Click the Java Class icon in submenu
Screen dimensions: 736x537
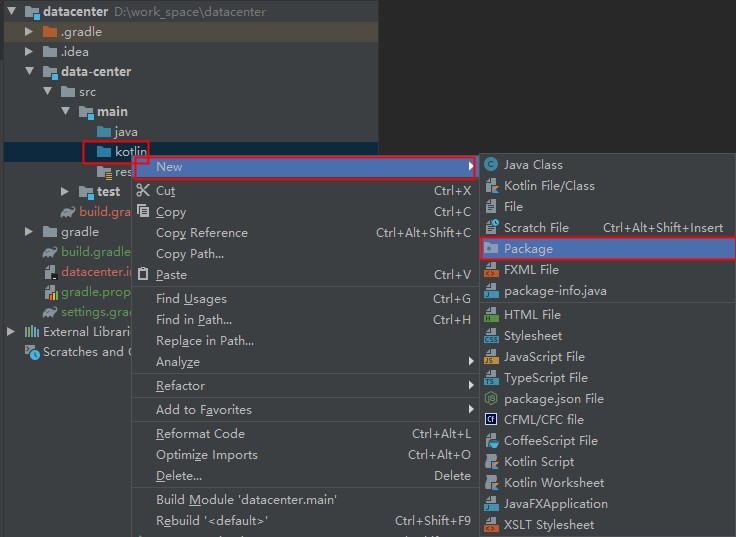point(491,165)
